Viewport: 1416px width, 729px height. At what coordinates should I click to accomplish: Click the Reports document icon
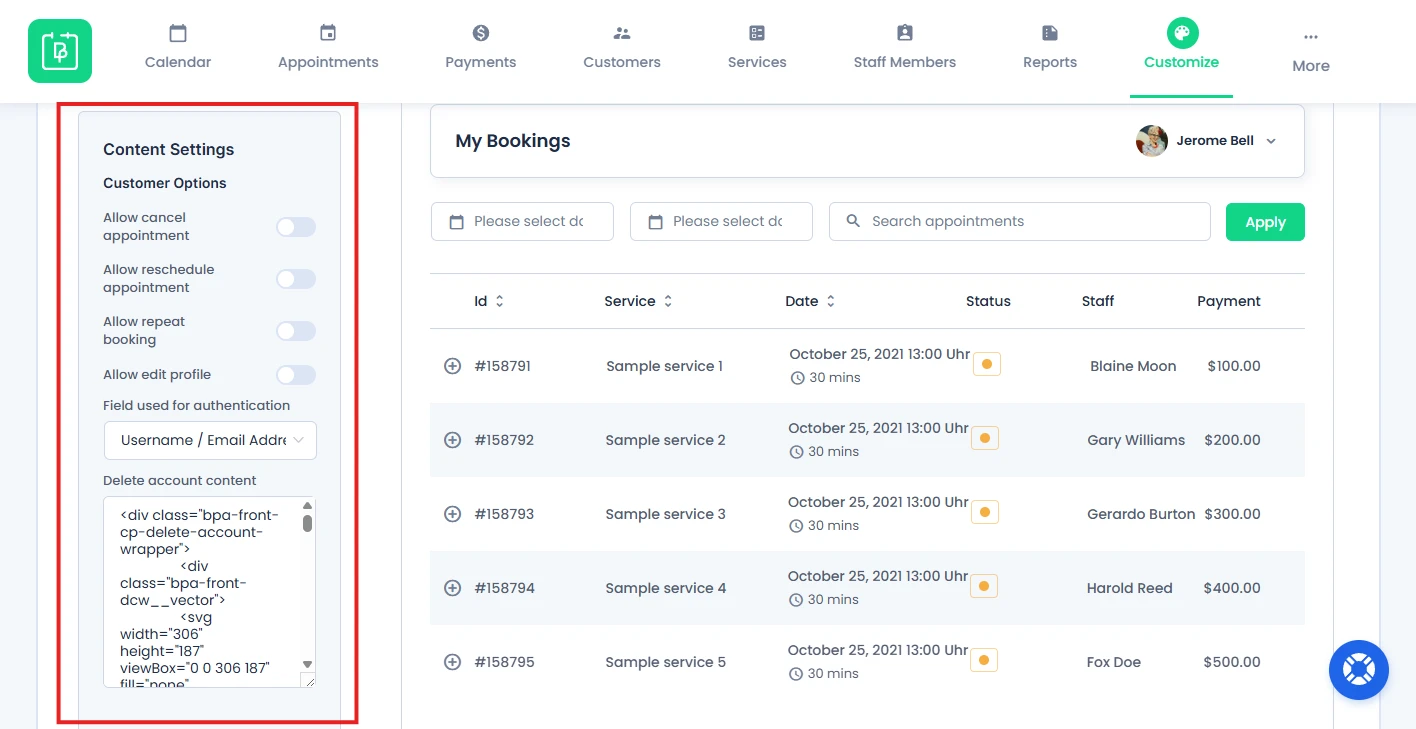tap(1050, 33)
